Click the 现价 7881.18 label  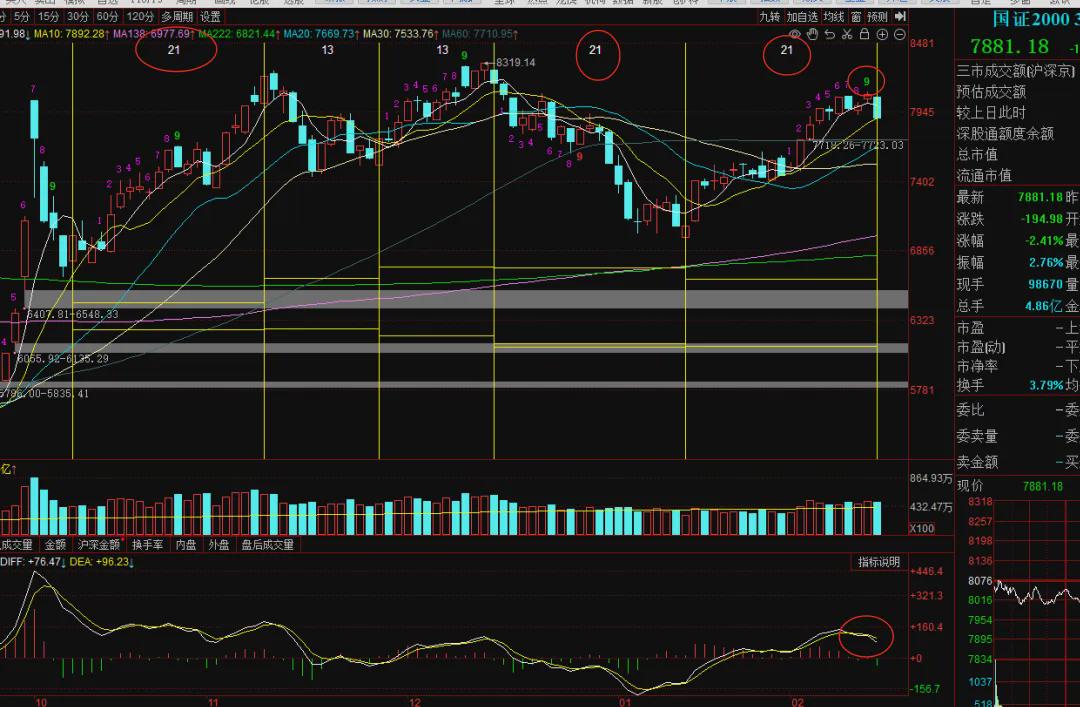(1010, 486)
